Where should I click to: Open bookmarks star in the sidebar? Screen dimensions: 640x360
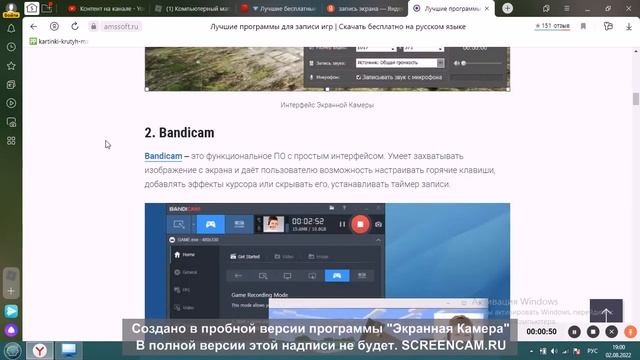[x=11, y=66]
